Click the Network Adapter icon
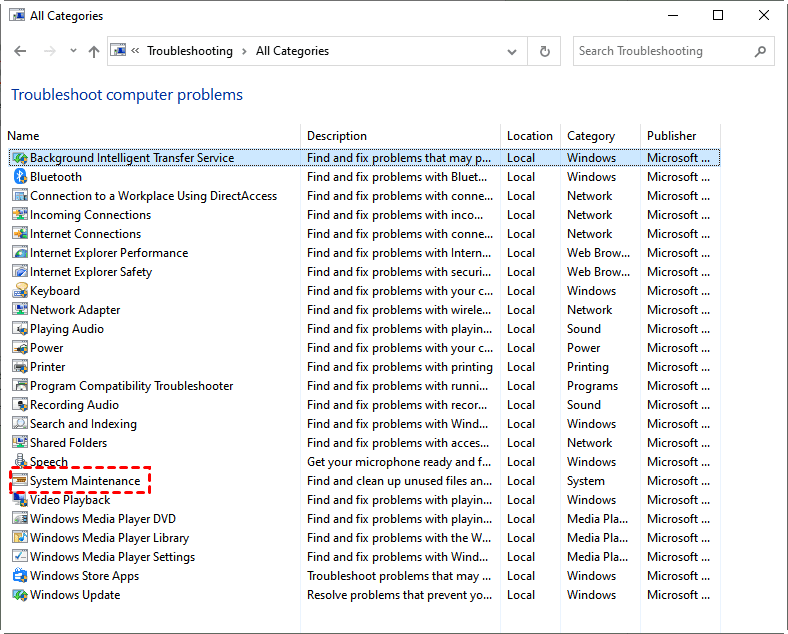The image size is (788, 634). coord(20,310)
